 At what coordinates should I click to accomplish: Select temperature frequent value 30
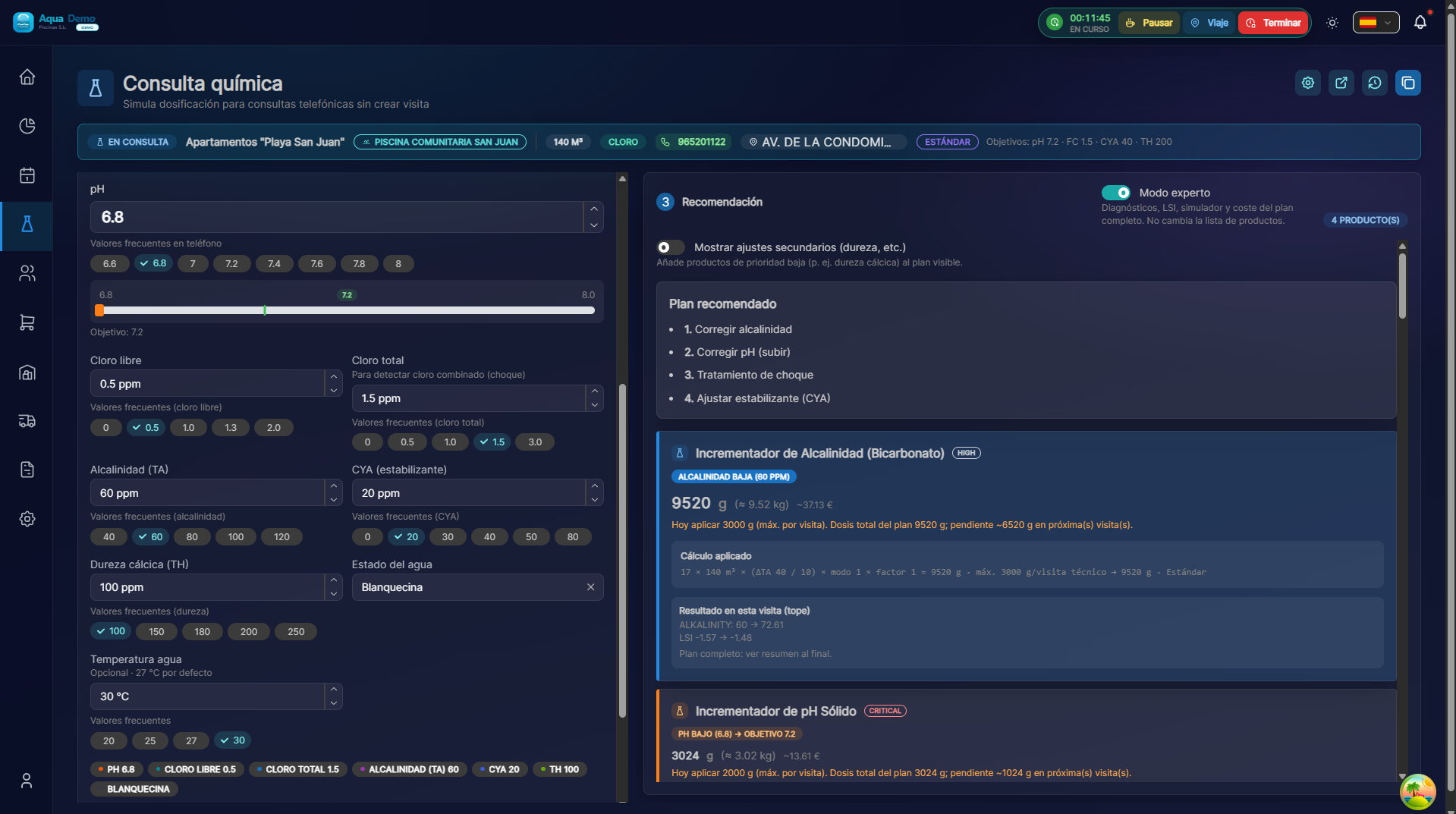click(x=233, y=740)
